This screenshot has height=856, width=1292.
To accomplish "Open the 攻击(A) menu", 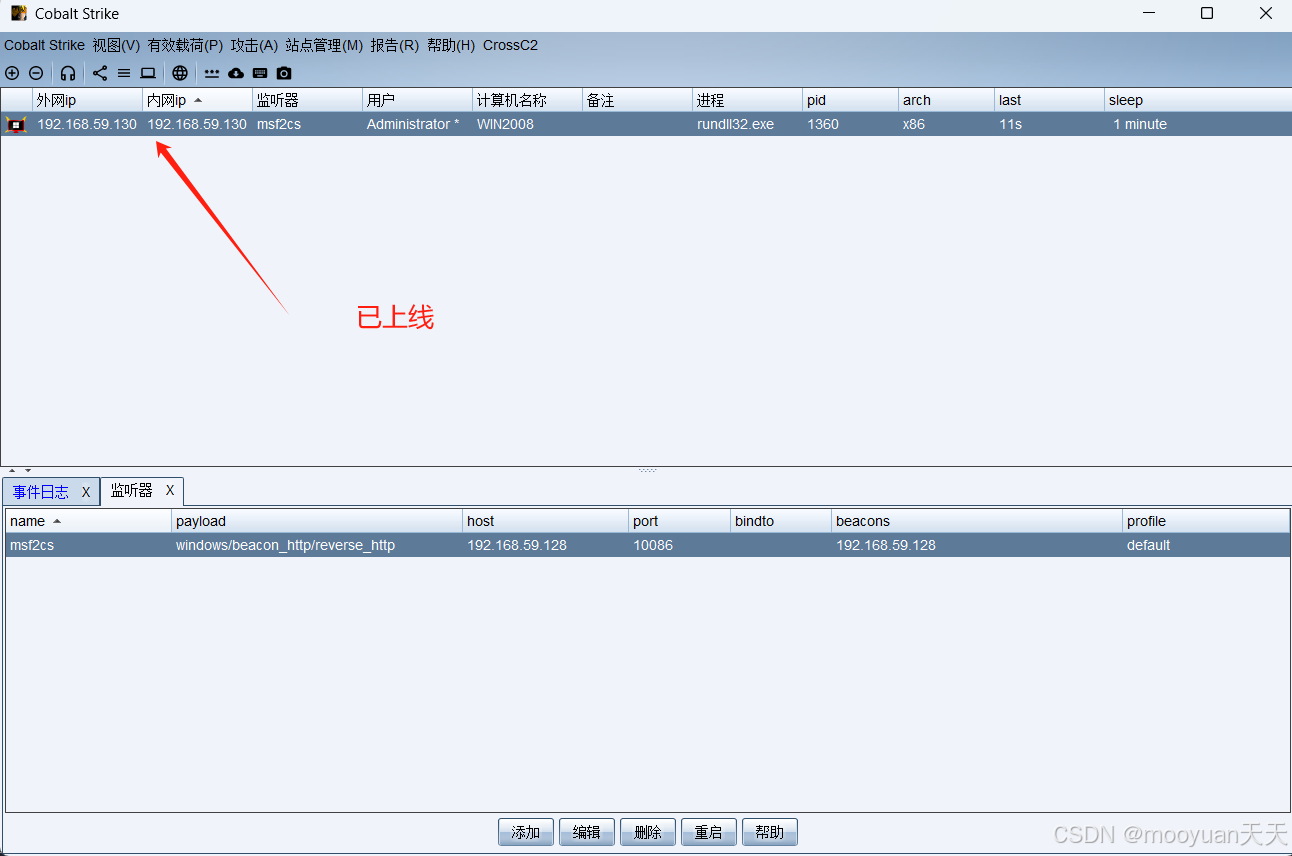I will click(254, 45).
